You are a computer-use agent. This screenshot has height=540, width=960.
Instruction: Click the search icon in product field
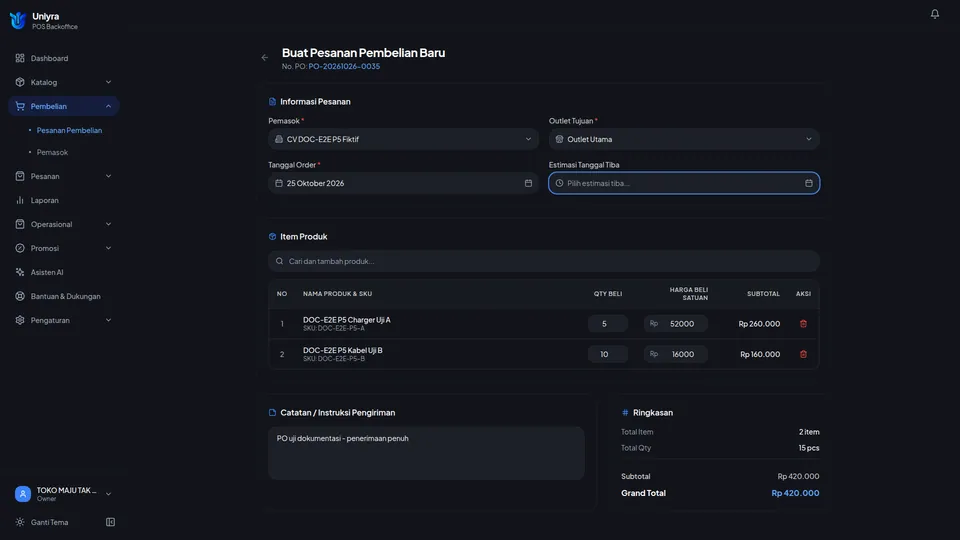point(279,261)
